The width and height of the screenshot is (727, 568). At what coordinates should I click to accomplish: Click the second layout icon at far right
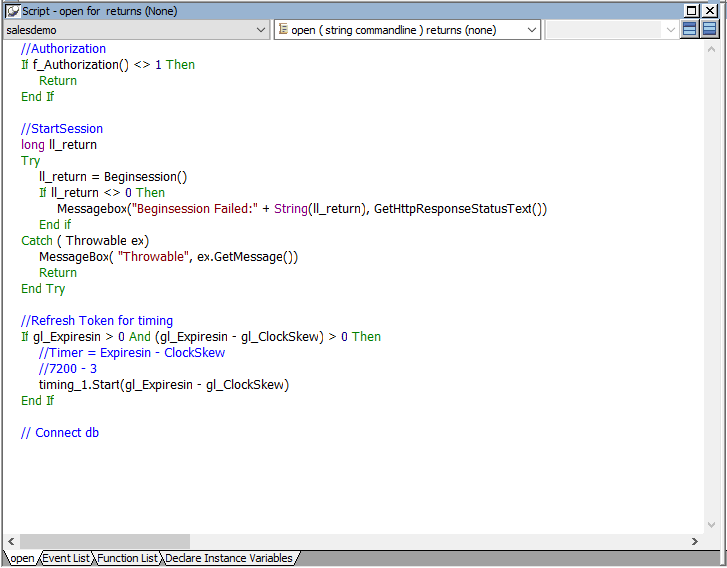(709, 30)
